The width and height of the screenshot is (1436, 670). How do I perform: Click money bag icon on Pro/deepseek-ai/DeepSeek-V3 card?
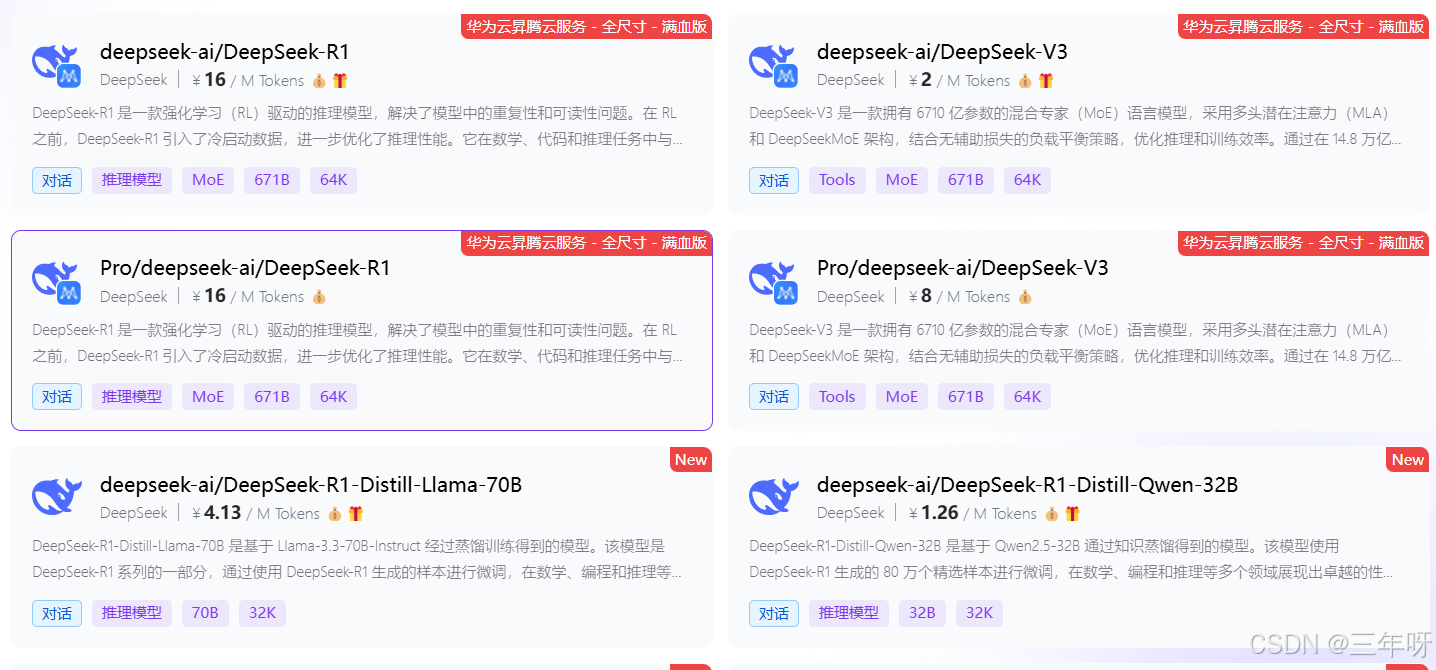tap(1025, 296)
